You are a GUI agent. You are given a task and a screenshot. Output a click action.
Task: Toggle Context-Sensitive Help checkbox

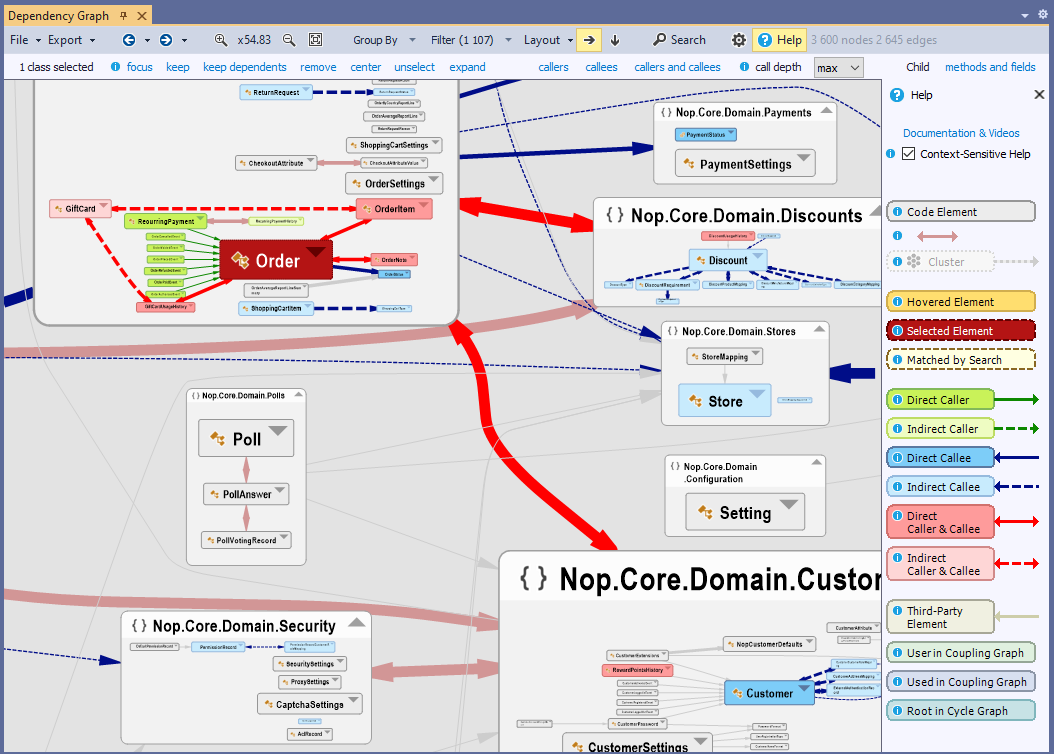(908, 154)
